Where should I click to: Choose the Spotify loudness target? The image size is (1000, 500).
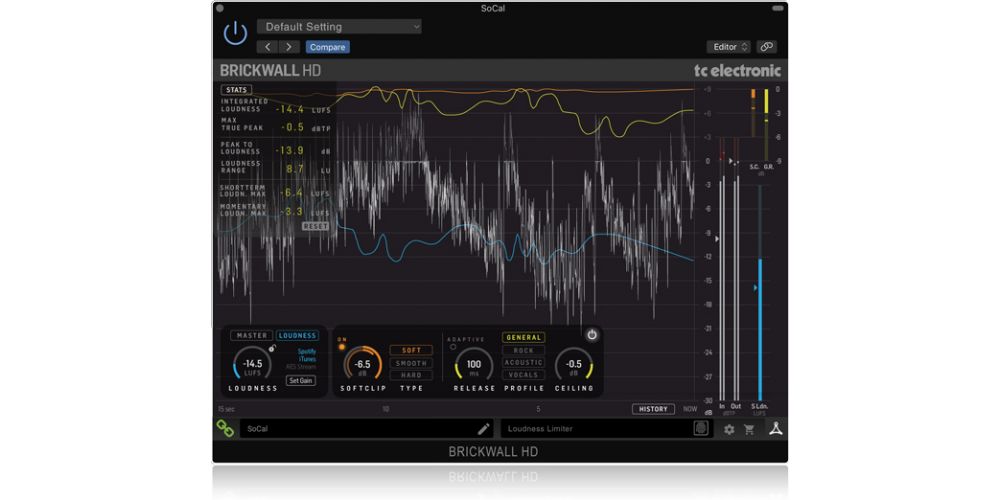[x=307, y=351]
